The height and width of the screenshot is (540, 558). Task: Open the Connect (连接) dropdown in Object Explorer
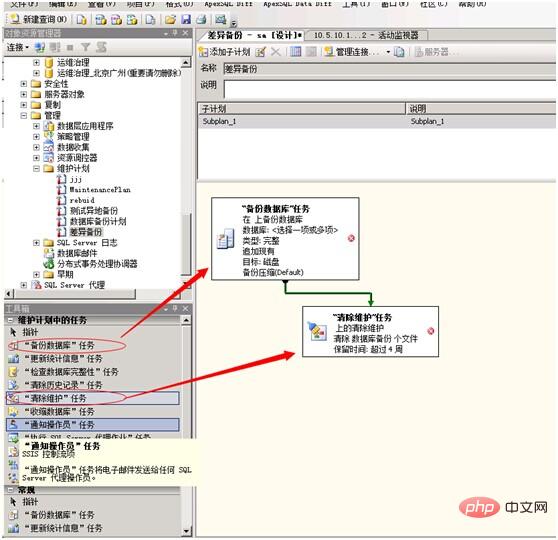click(x=18, y=47)
